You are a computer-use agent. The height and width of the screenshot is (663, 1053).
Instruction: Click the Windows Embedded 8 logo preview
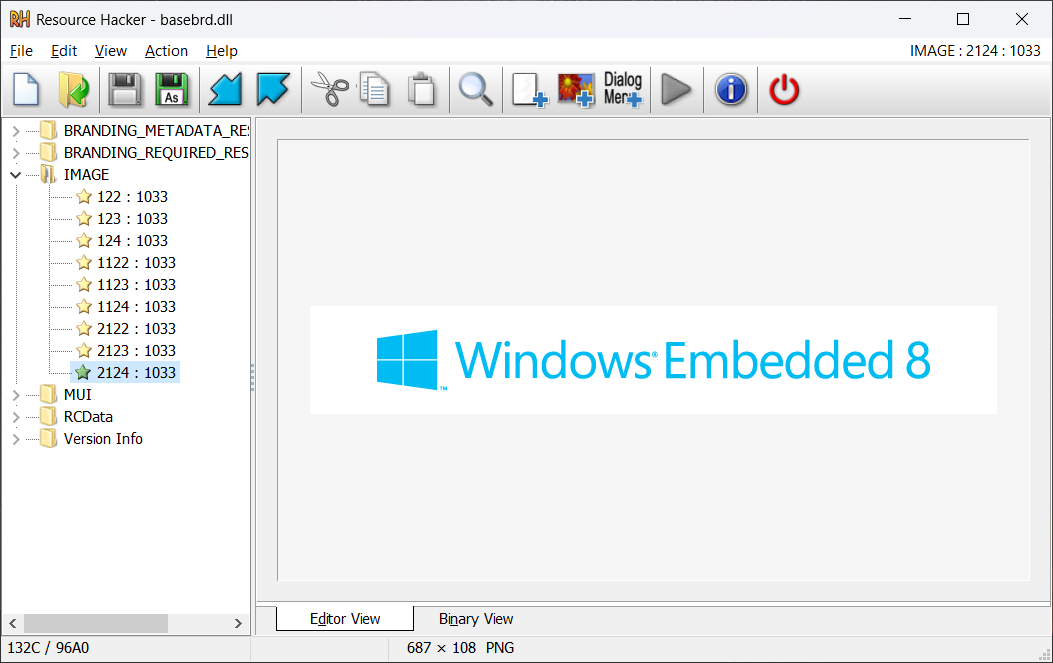[653, 360]
